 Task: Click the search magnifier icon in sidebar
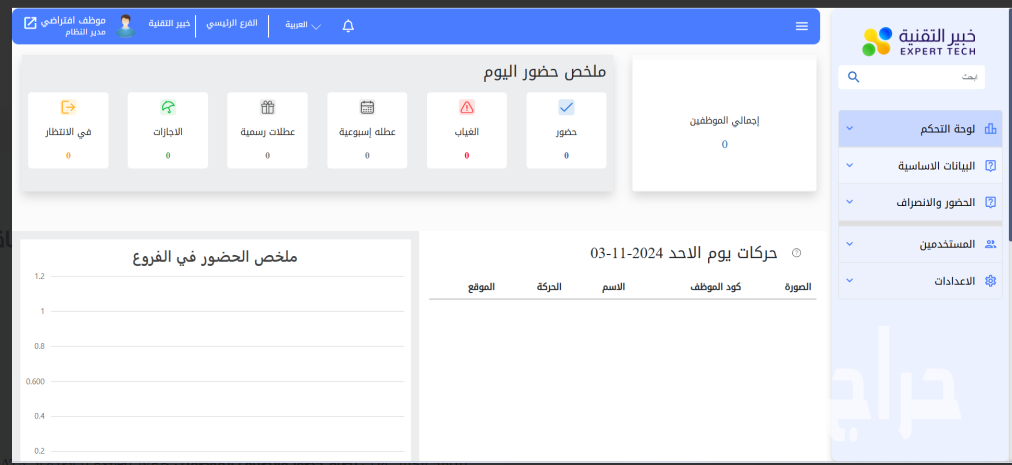853,77
